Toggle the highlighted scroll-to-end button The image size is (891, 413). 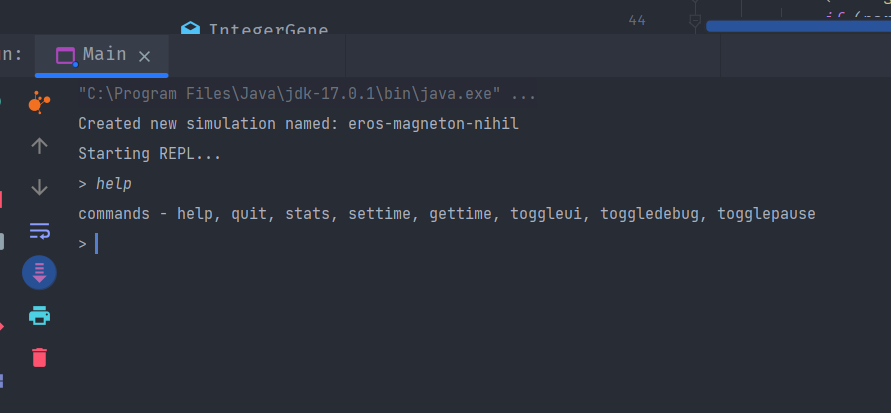pyautogui.click(x=39, y=273)
